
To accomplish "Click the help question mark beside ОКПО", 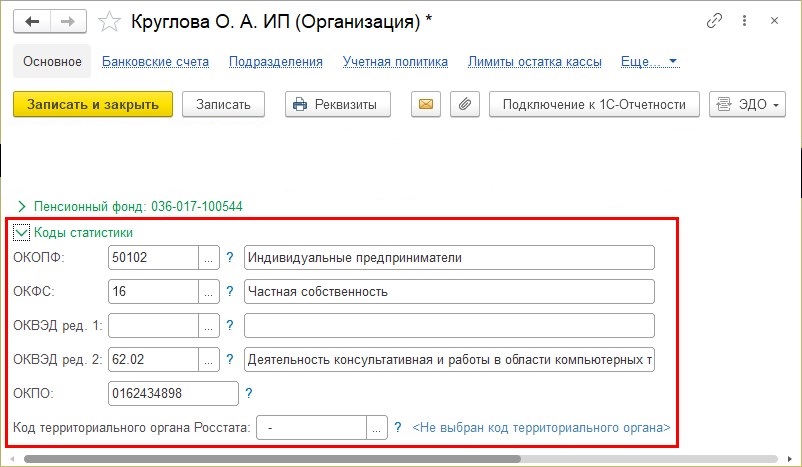I will 249,393.
